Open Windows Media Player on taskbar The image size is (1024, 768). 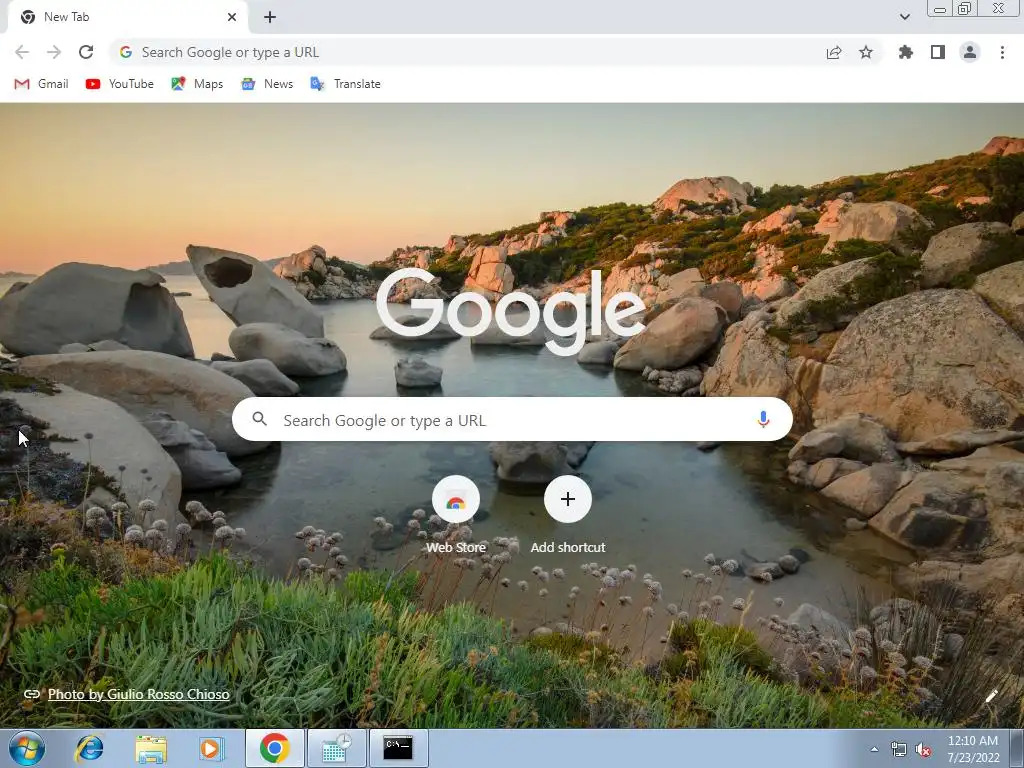coord(211,748)
